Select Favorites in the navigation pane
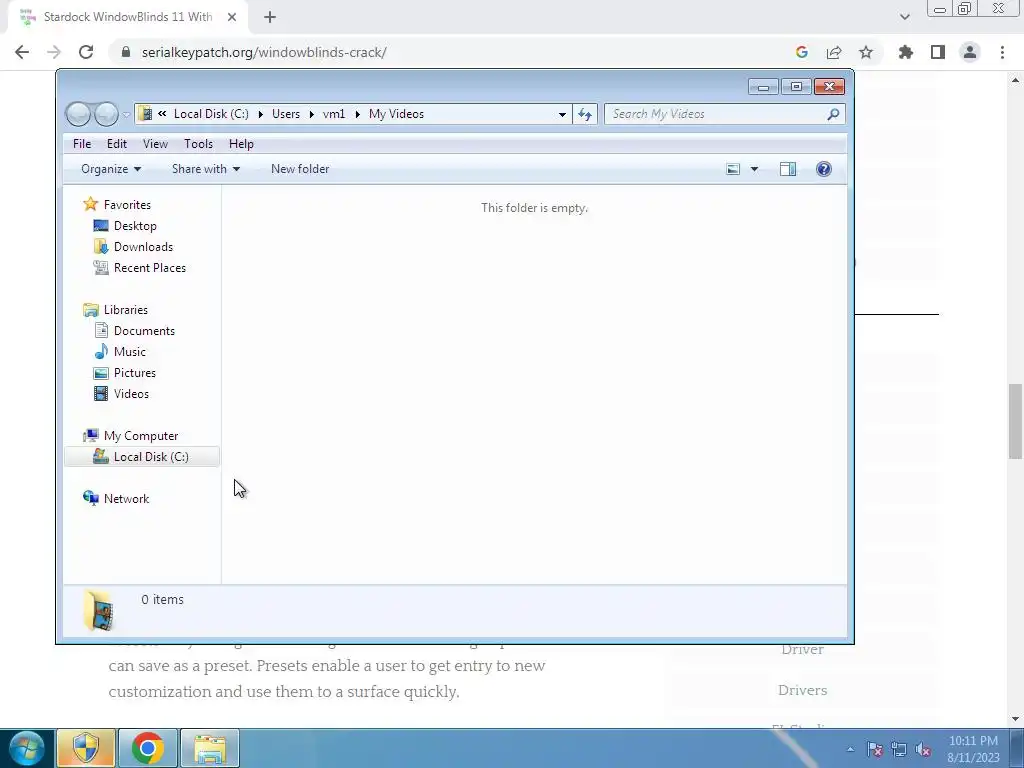Viewport: 1024px width, 768px height. pos(127,204)
